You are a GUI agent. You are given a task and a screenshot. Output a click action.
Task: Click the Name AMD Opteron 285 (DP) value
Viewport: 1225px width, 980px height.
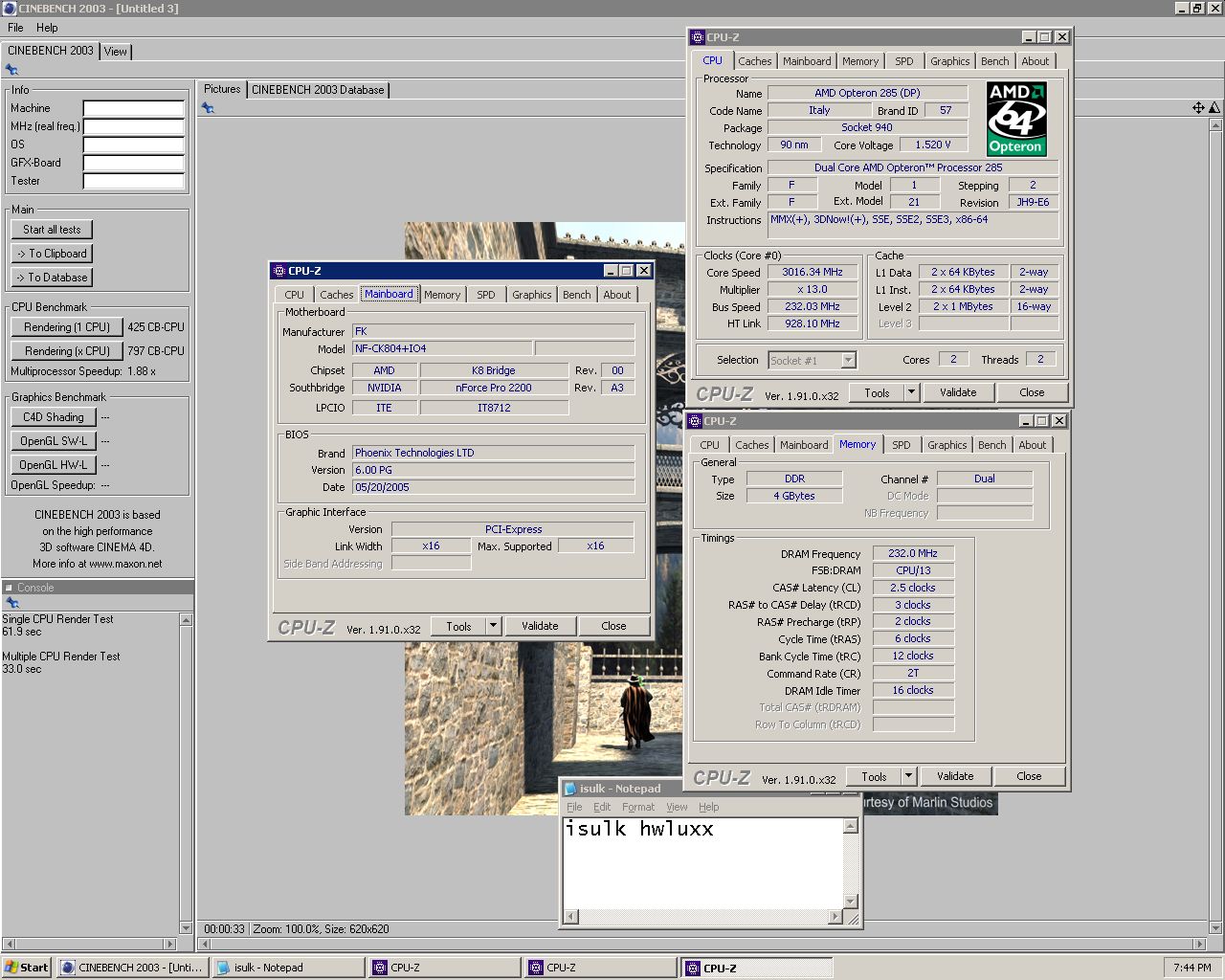tap(867, 93)
